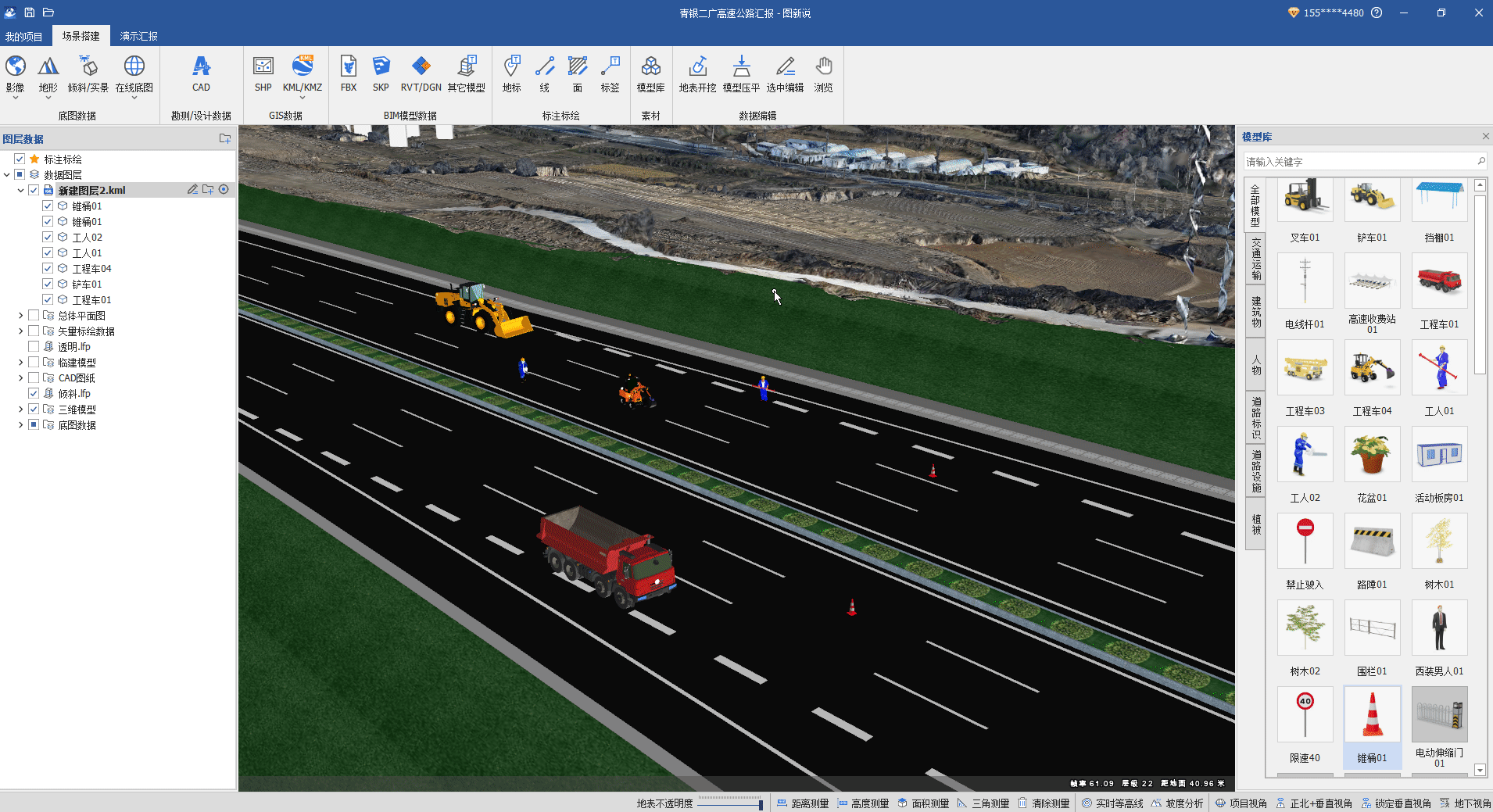The image size is (1493, 812).
Task: Collapse the 新建图层2.kml tree node
Action: tap(20, 191)
